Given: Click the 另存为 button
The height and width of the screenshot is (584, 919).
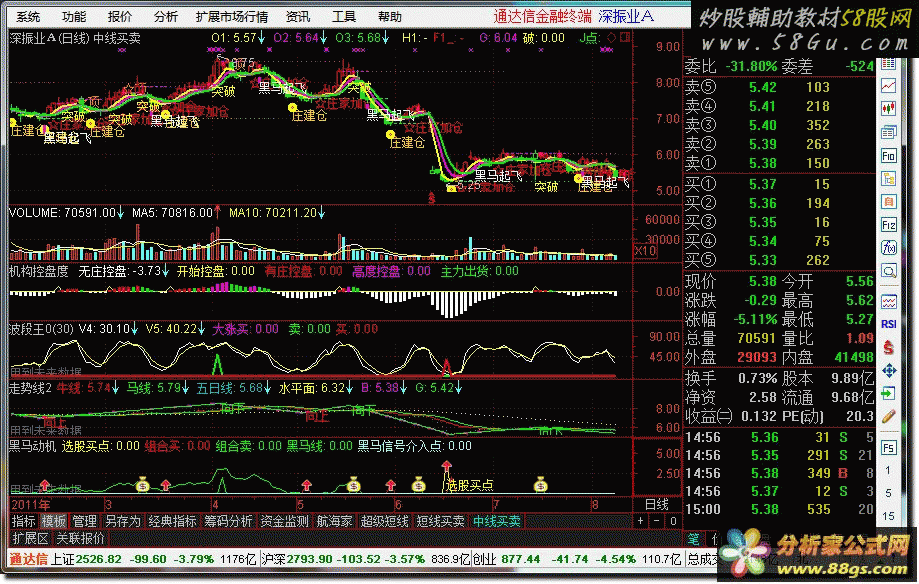Looking at the screenshot, I should click(123, 521).
